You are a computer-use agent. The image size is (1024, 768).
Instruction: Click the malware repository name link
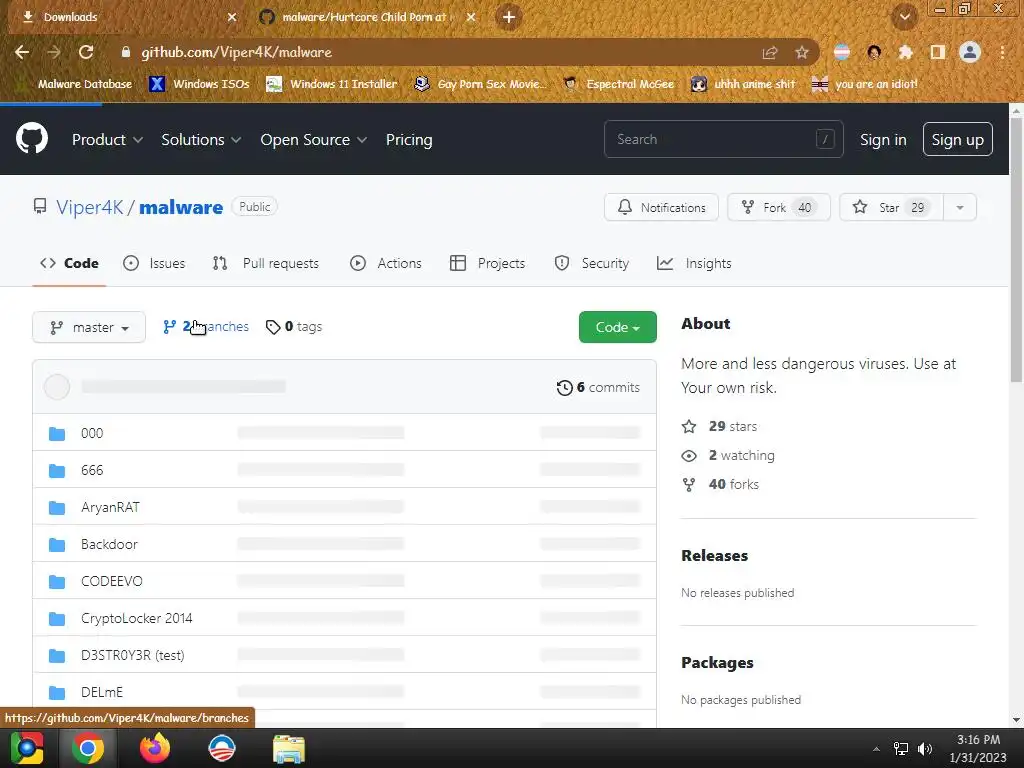(x=181, y=207)
